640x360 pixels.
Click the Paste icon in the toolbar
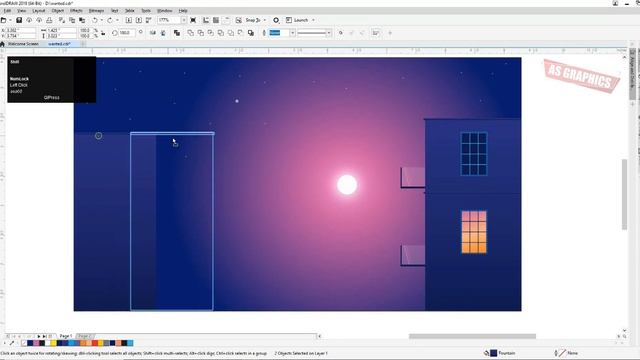click(x=82, y=20)
